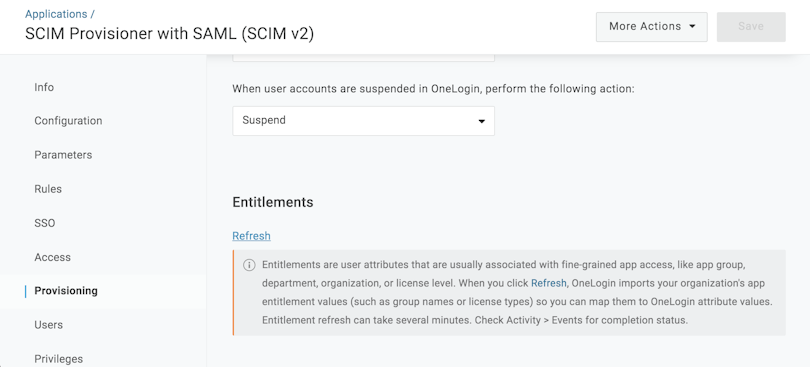Image resolution: width=810 pixels, height=367 pixels.
Task: Expand the Suspend action dropdown
Action: pyautogui.click(x=363, y=121)
